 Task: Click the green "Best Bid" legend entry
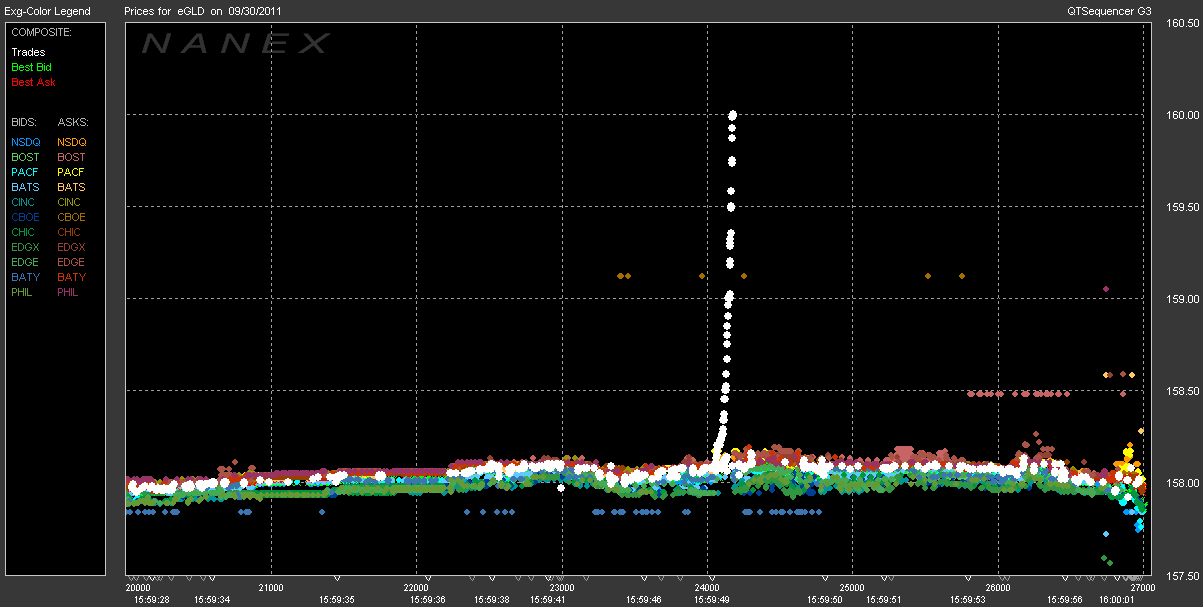click(31, 67)
